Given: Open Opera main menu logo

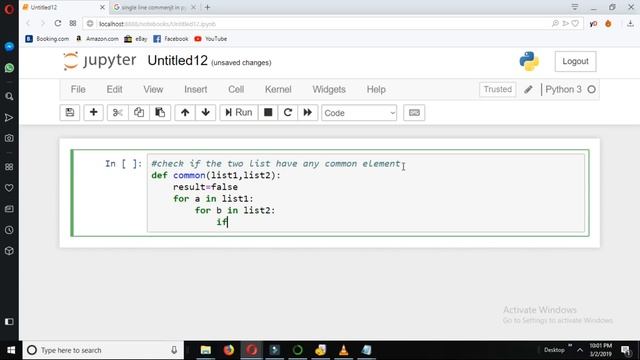Looking at the screenshot, I should tap(9, 8).
